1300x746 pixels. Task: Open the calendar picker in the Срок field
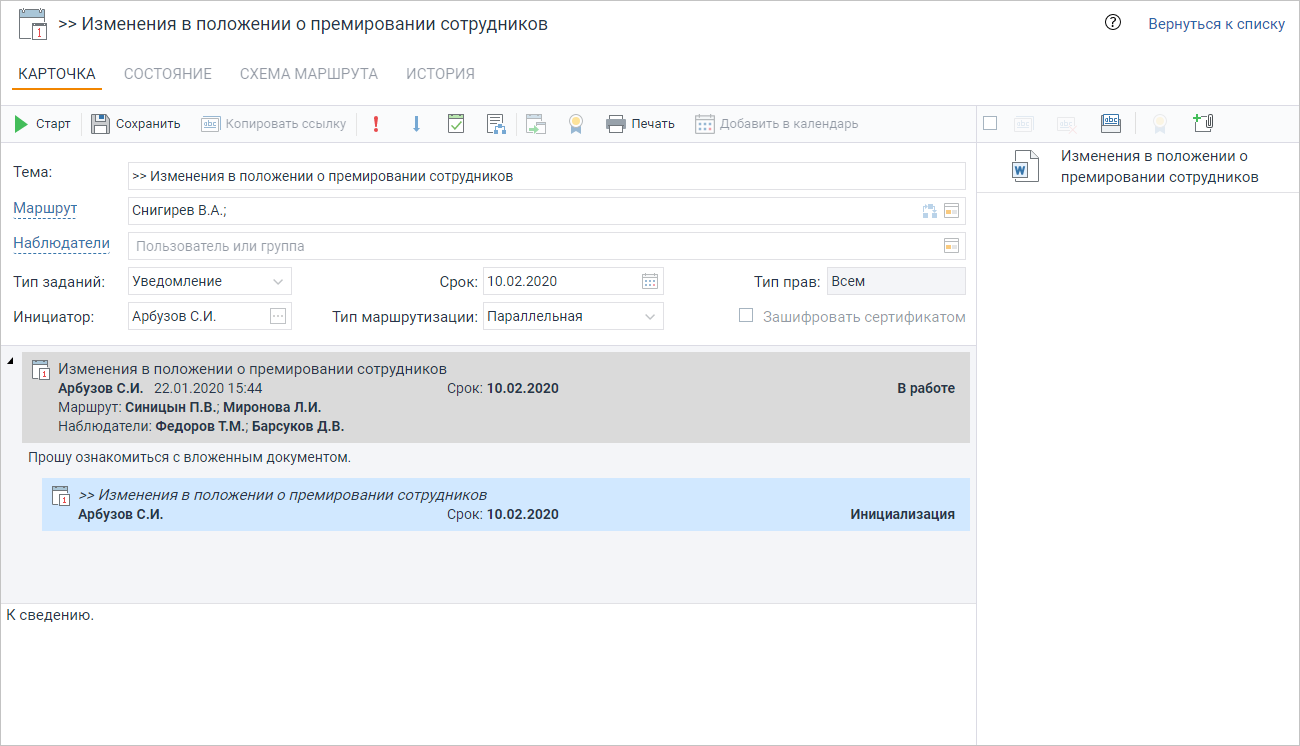[x=650, y=281]
